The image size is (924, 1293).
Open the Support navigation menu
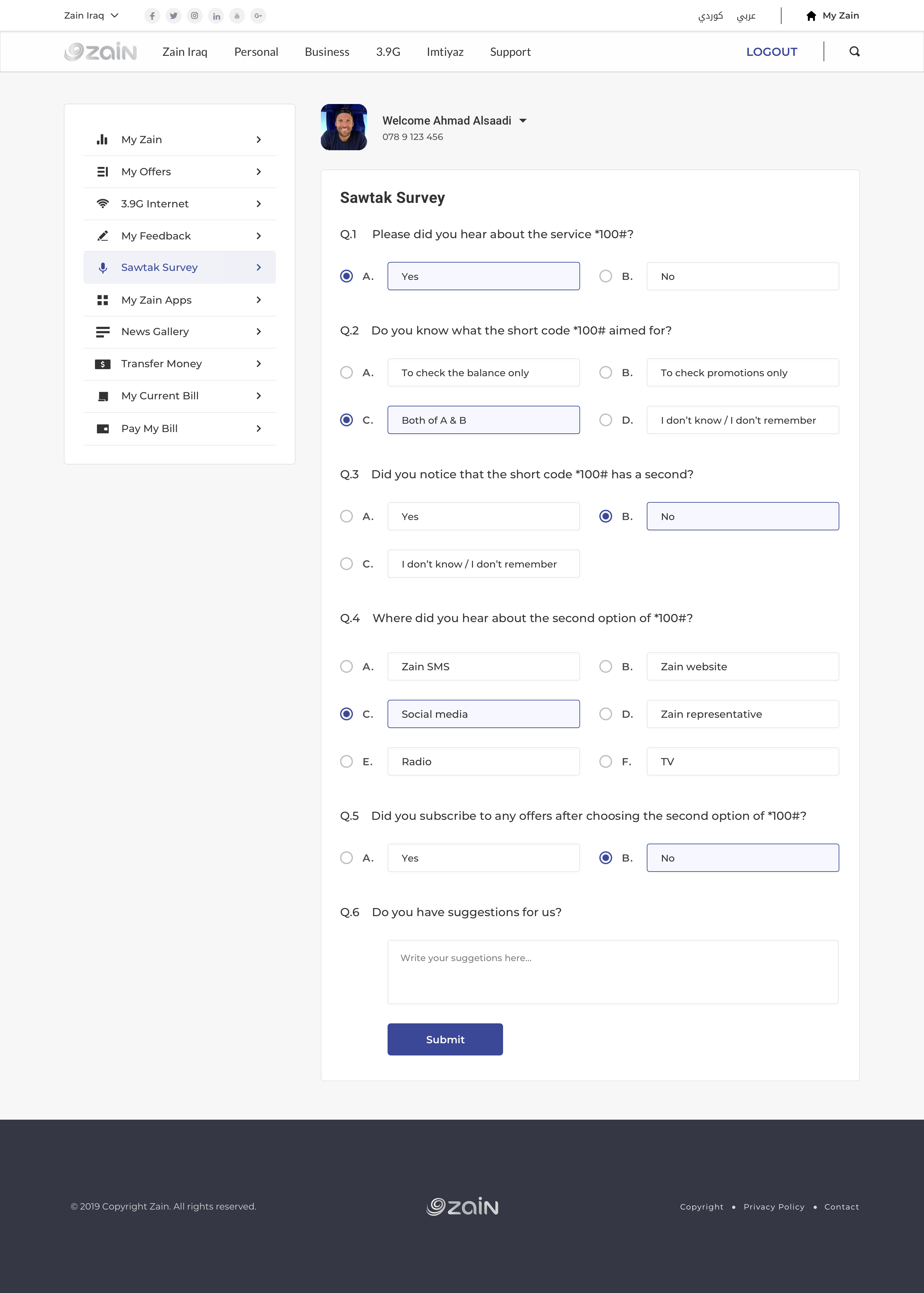coord(510,52)
